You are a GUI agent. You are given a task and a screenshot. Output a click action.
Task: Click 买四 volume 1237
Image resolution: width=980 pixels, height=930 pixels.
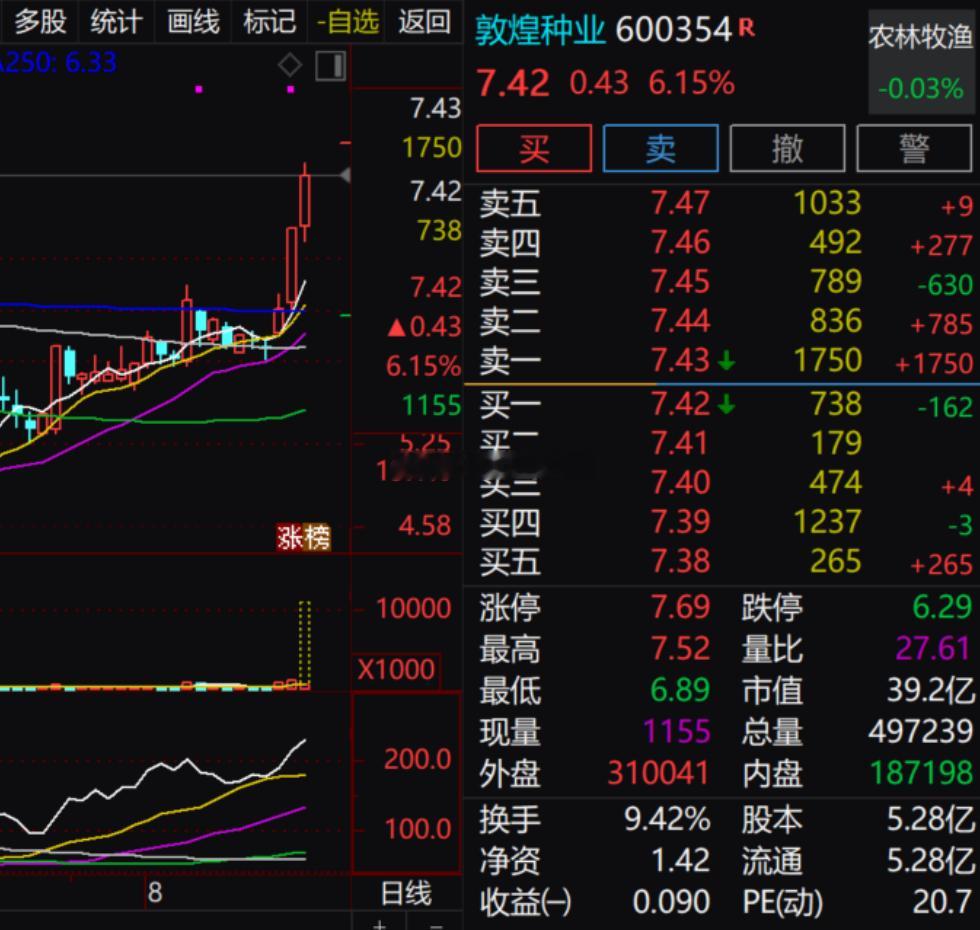point(828,522)
